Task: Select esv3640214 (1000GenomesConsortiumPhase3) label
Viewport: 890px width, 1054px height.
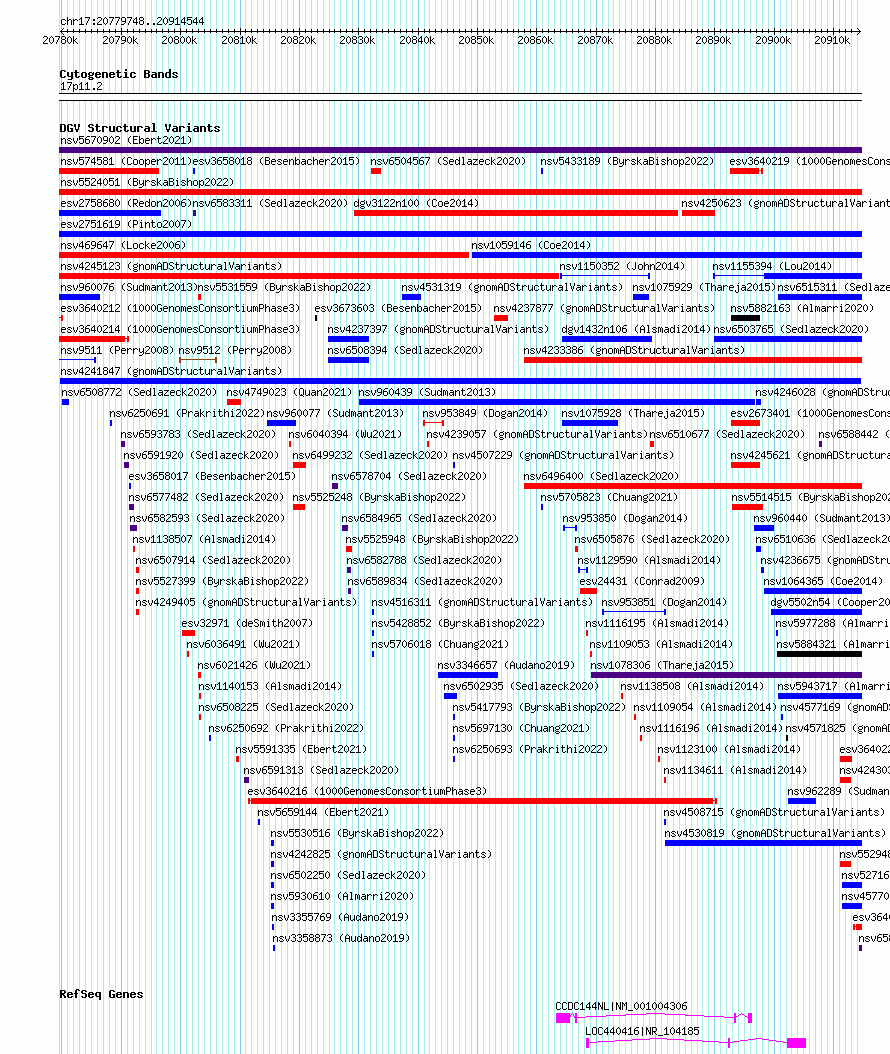Action: [x=180, y=329]
